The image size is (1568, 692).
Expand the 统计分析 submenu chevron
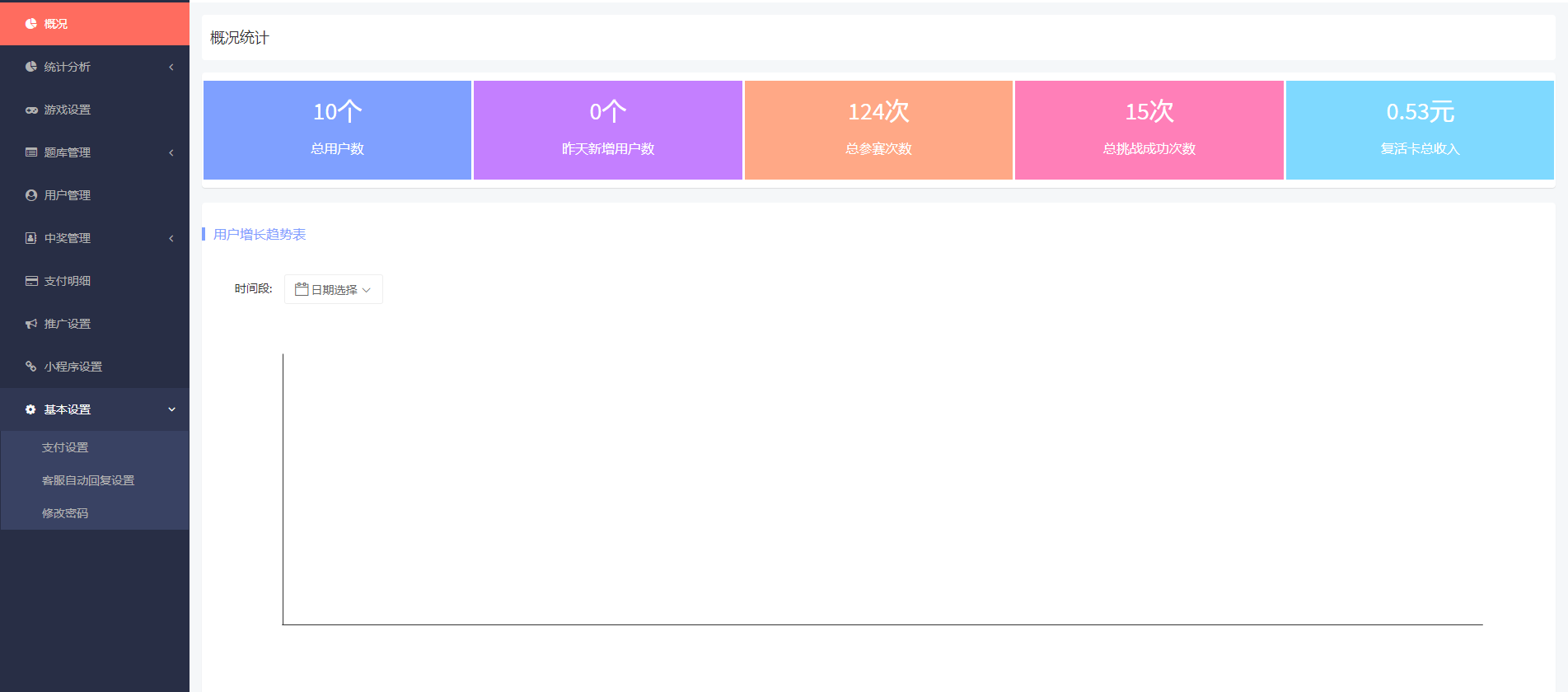pos(171,67)
